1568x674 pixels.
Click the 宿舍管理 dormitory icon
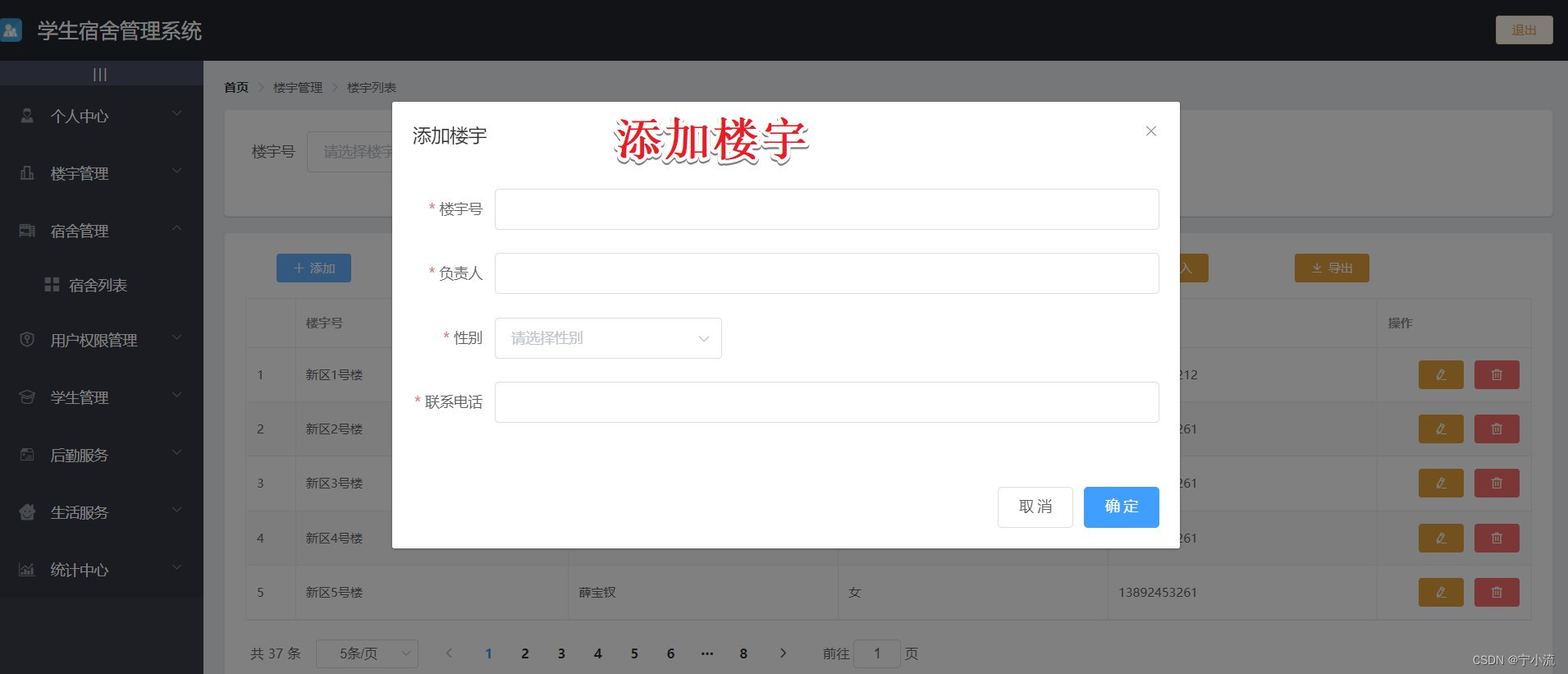click(27, 231)
